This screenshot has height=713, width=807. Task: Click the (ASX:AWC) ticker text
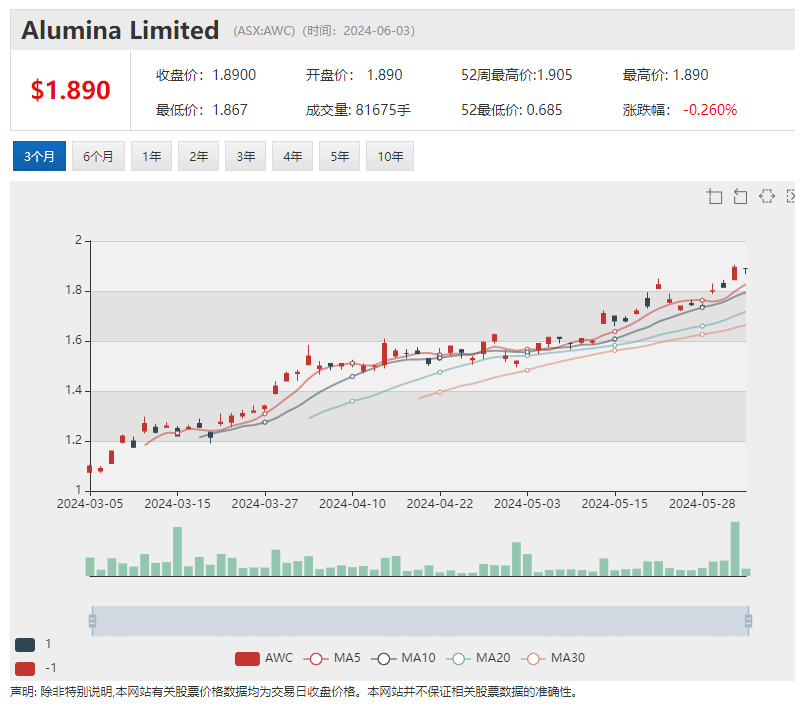pyautogui.click(x=264, y=31)
